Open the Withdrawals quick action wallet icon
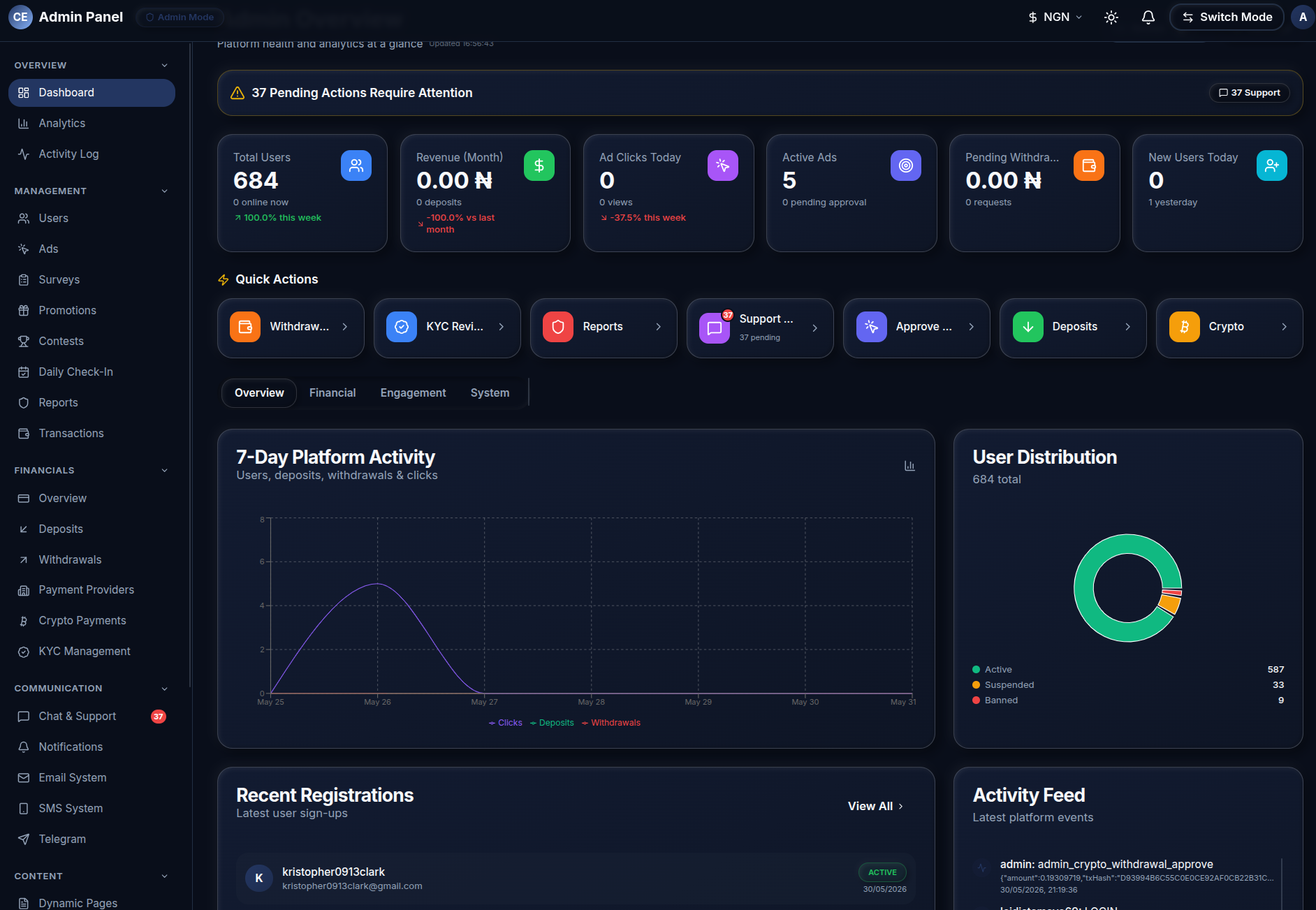1316x910 pixels. (x=245, y=327)
